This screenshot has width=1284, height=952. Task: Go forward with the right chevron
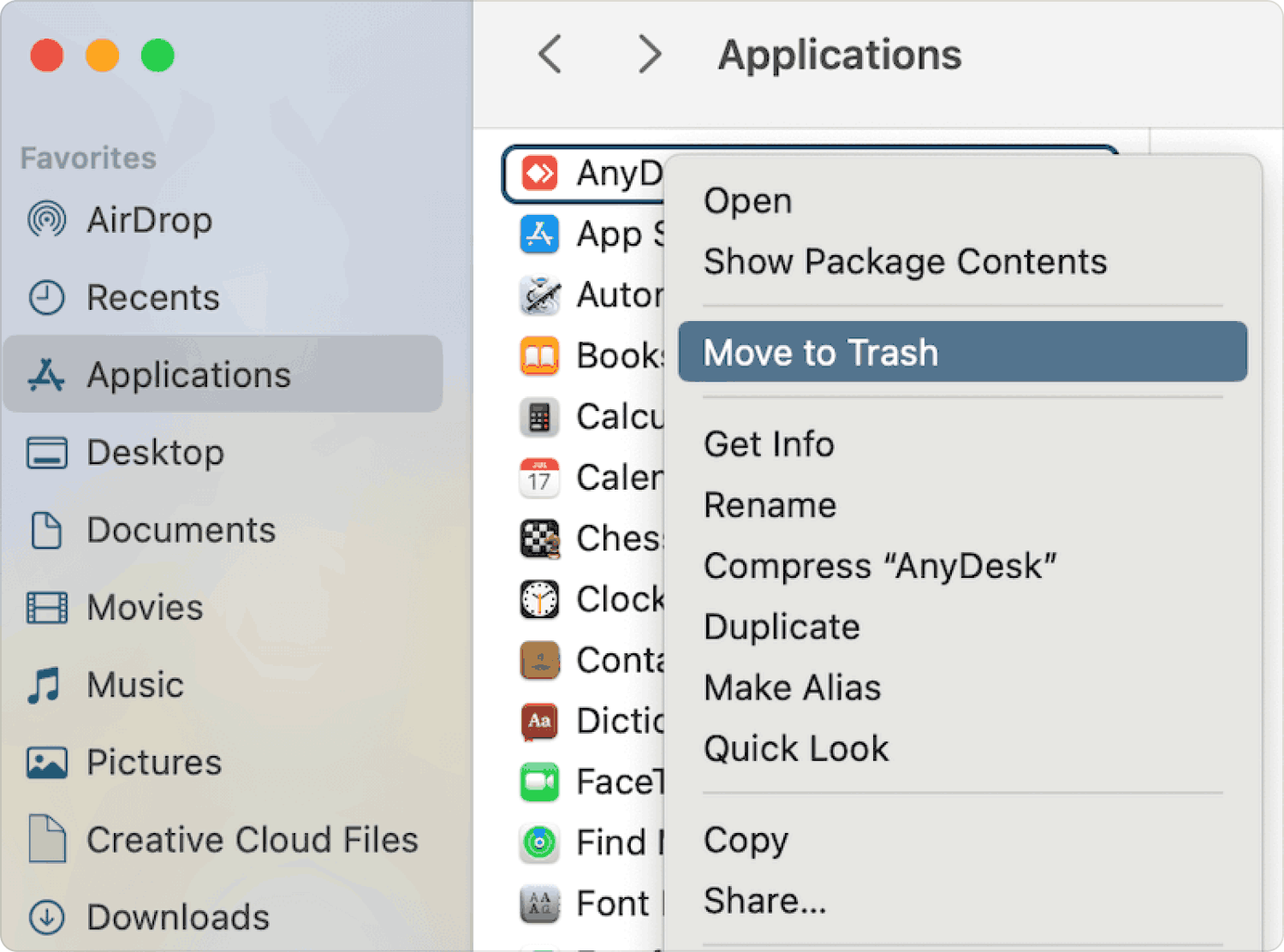click(x=650, y=55)
